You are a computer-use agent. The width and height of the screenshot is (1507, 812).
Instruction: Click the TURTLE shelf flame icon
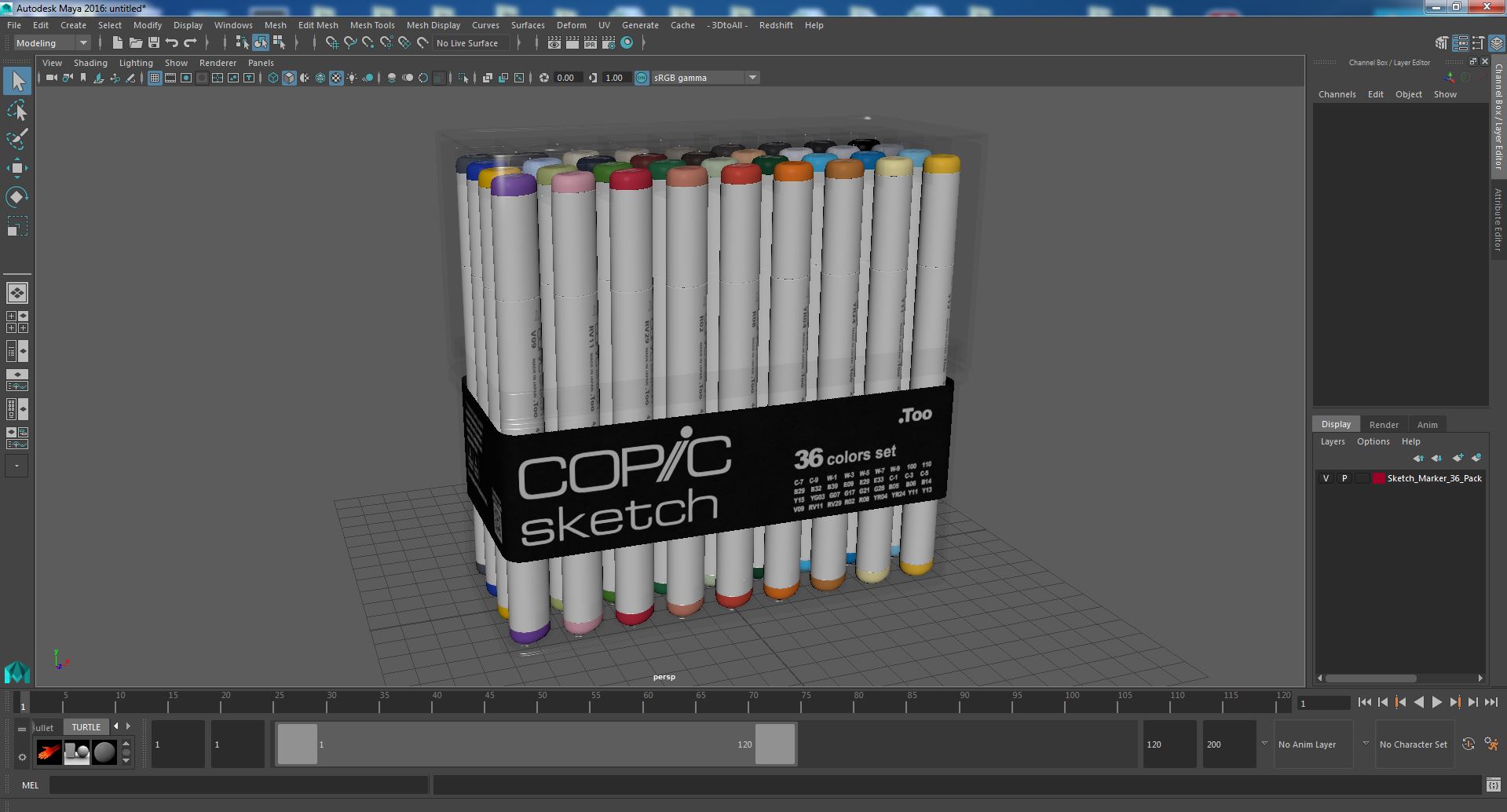click(49, 752)
